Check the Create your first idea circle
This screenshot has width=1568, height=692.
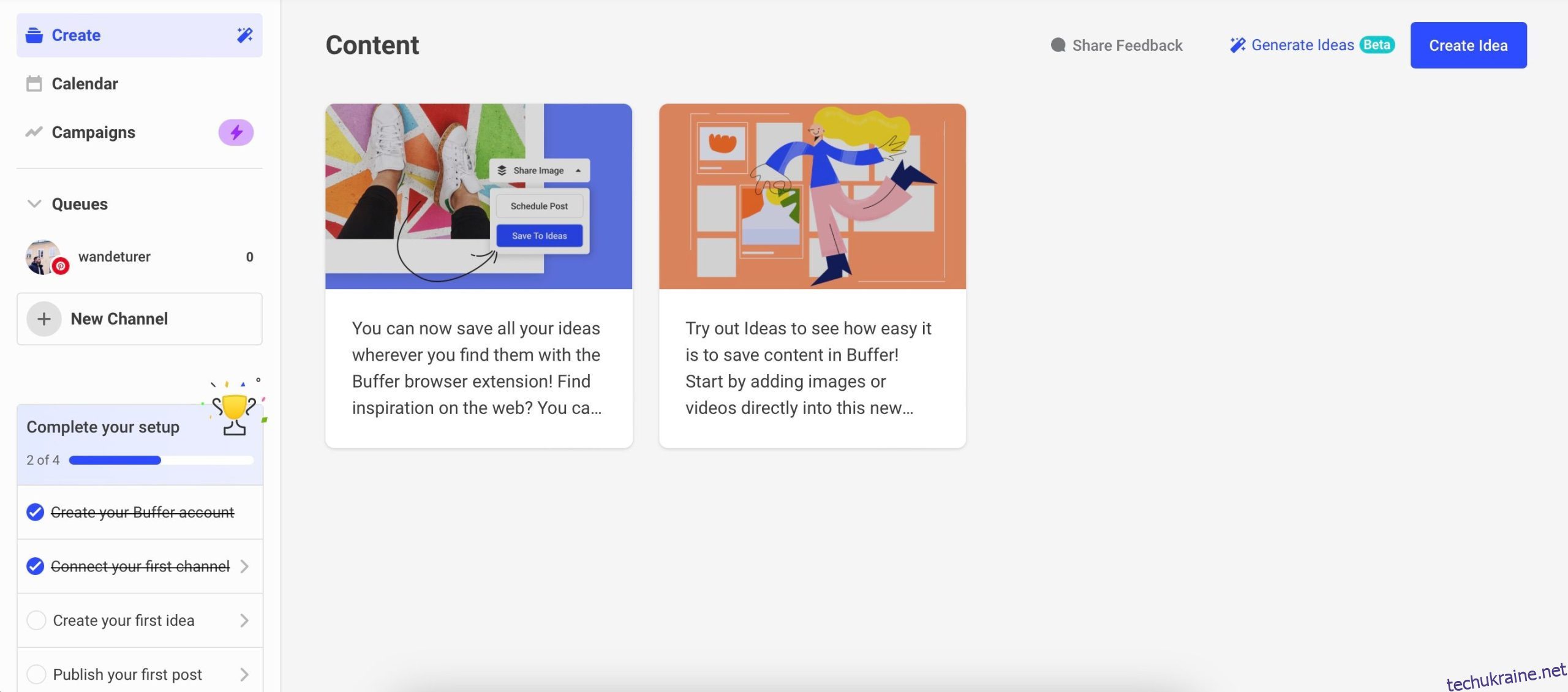(36, 620)
